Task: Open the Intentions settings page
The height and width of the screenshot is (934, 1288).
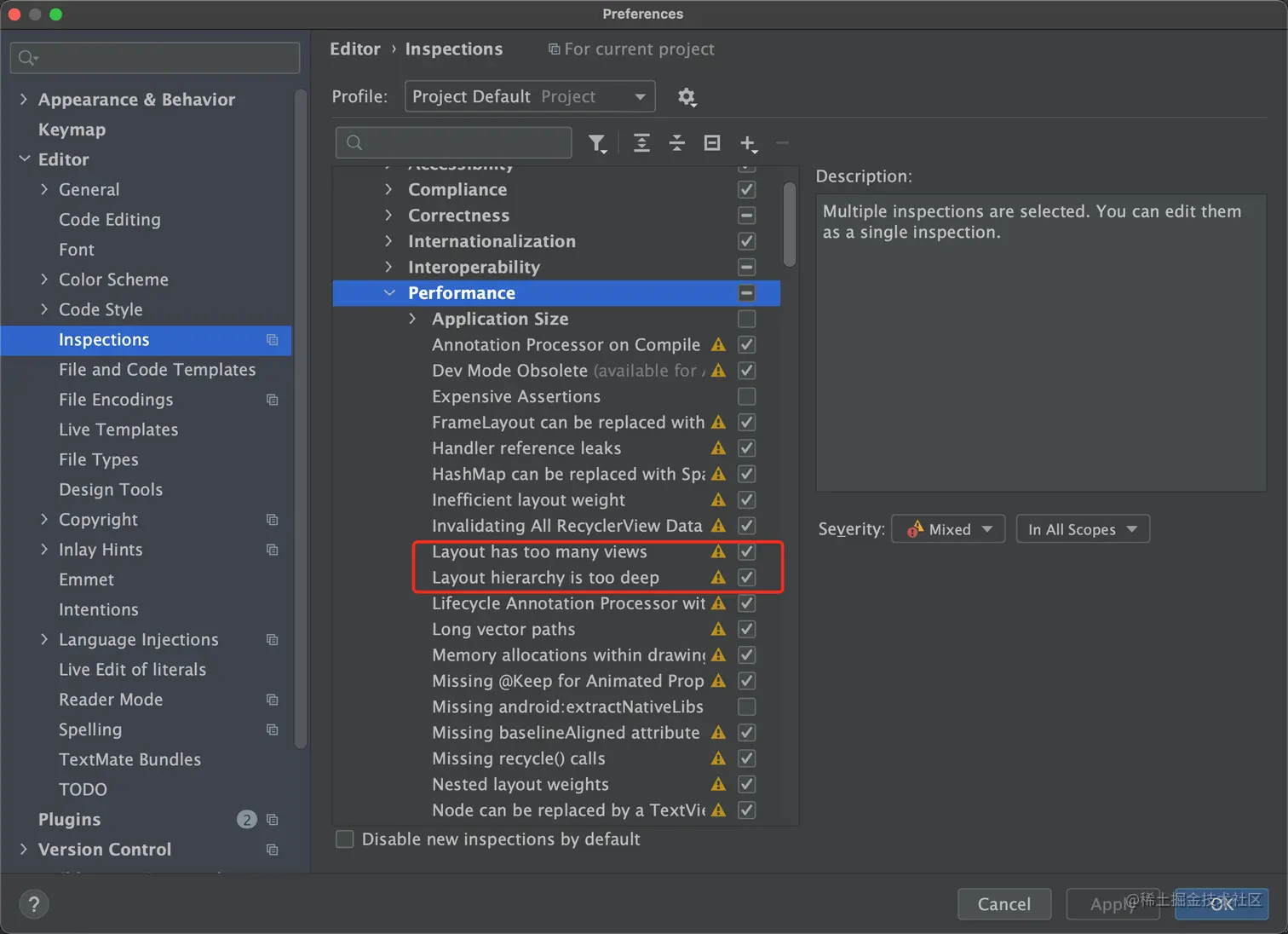Action: click(99, 610)
